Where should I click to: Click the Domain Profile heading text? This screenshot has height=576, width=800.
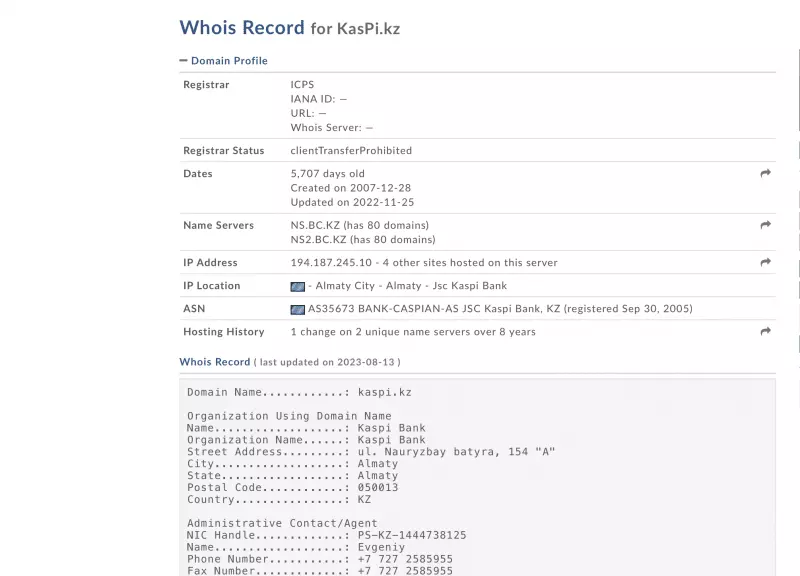229,60
